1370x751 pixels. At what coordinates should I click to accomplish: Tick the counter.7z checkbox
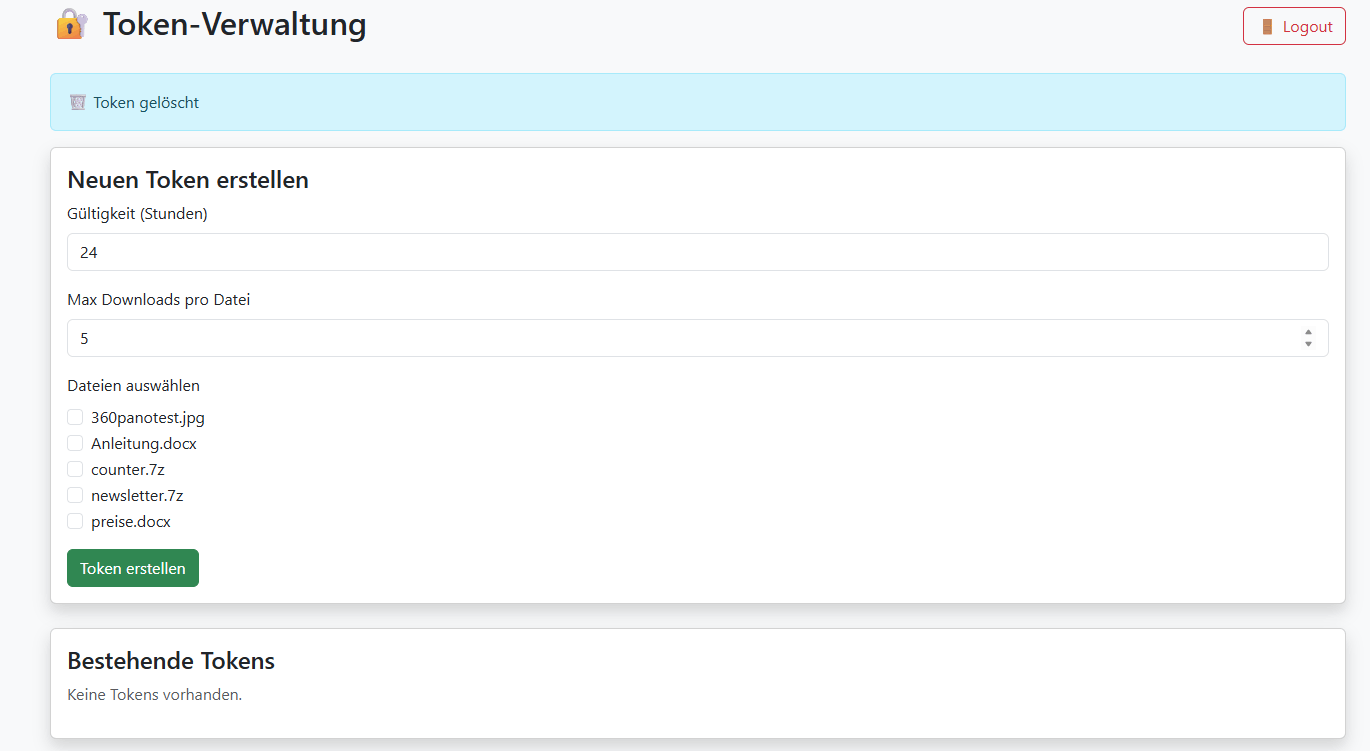tap(75, 469)
